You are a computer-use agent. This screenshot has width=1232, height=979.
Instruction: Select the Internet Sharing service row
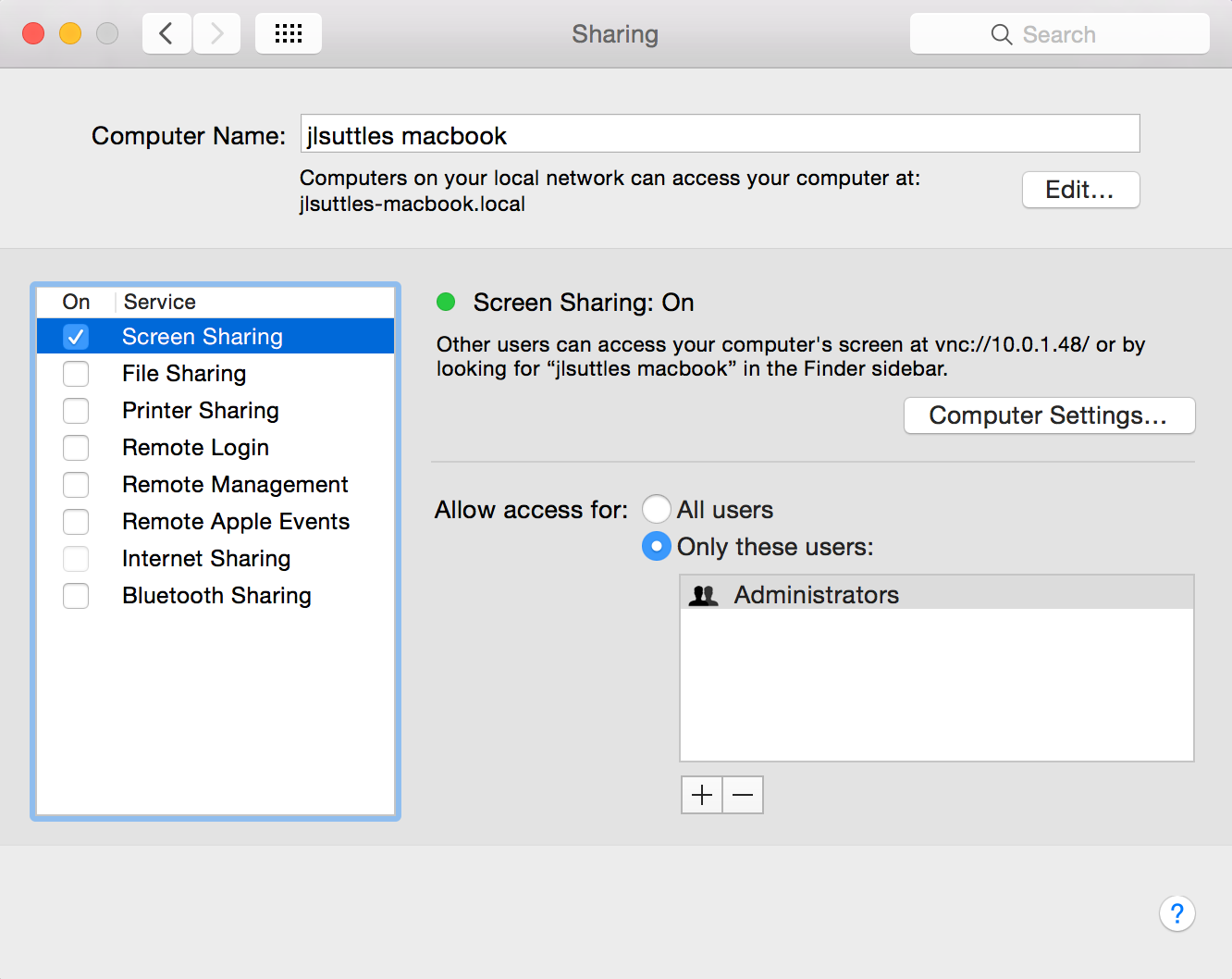[x=216, y=559]
